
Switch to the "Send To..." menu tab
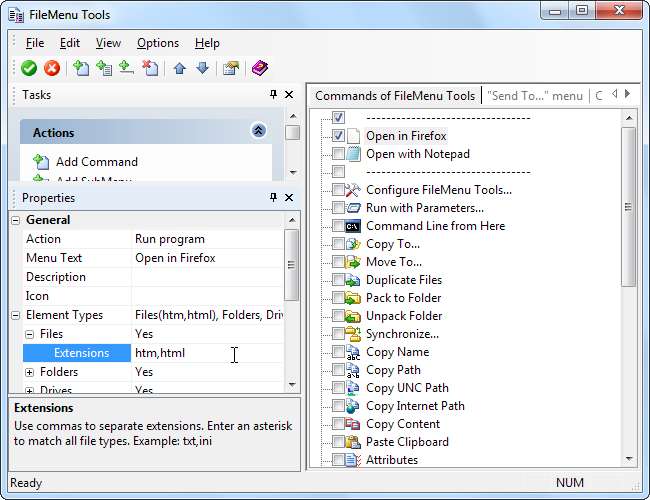coord(534,96)
